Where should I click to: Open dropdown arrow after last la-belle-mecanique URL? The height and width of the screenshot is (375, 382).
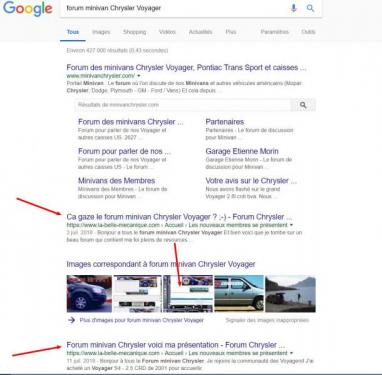point(292,353)
